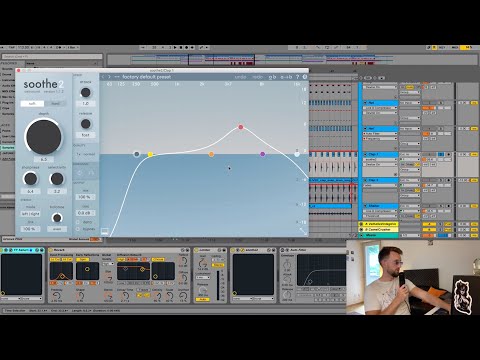
Task: Toggle Limiter device activator in device chain
Action: tap(196, 250)
